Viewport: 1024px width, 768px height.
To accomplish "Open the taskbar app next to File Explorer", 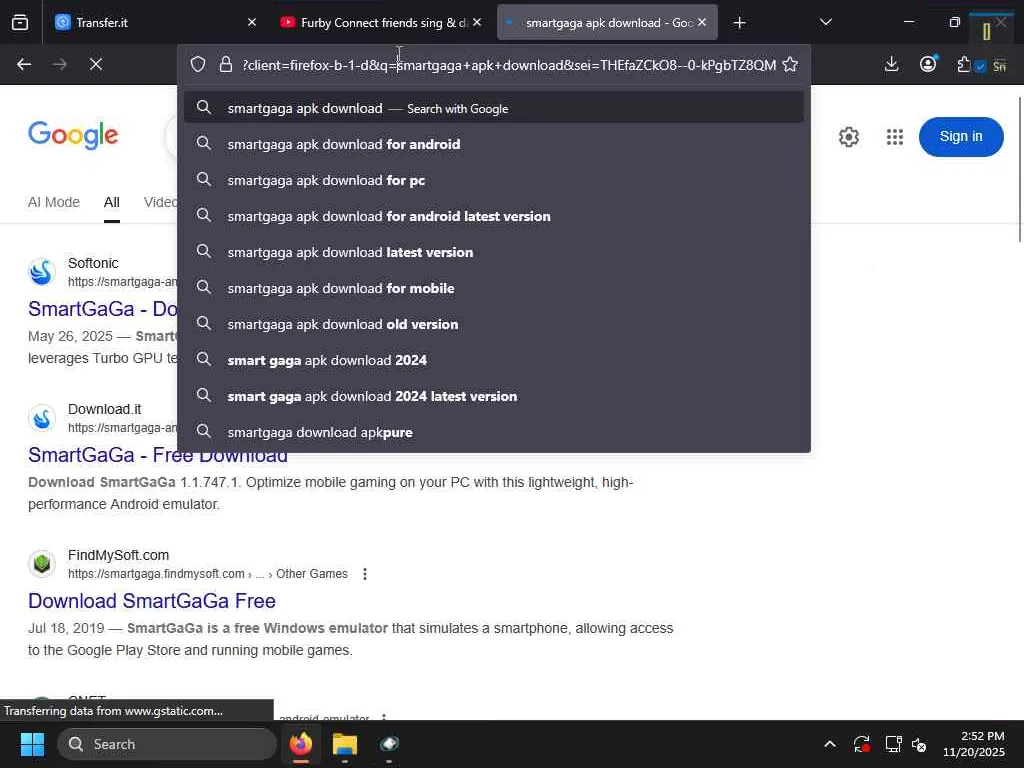I will (389, 744).
